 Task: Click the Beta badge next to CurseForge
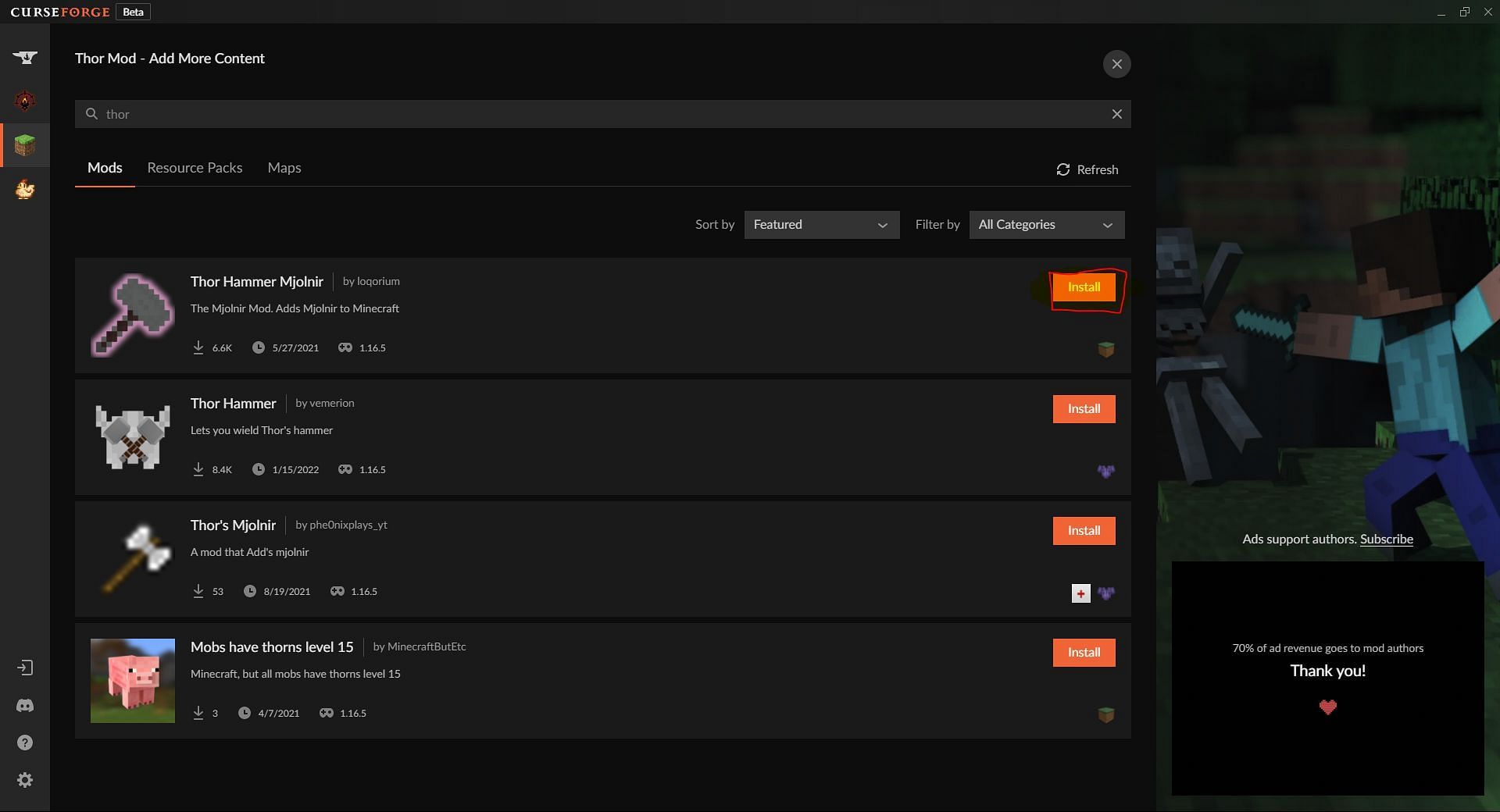coord(134,12)
